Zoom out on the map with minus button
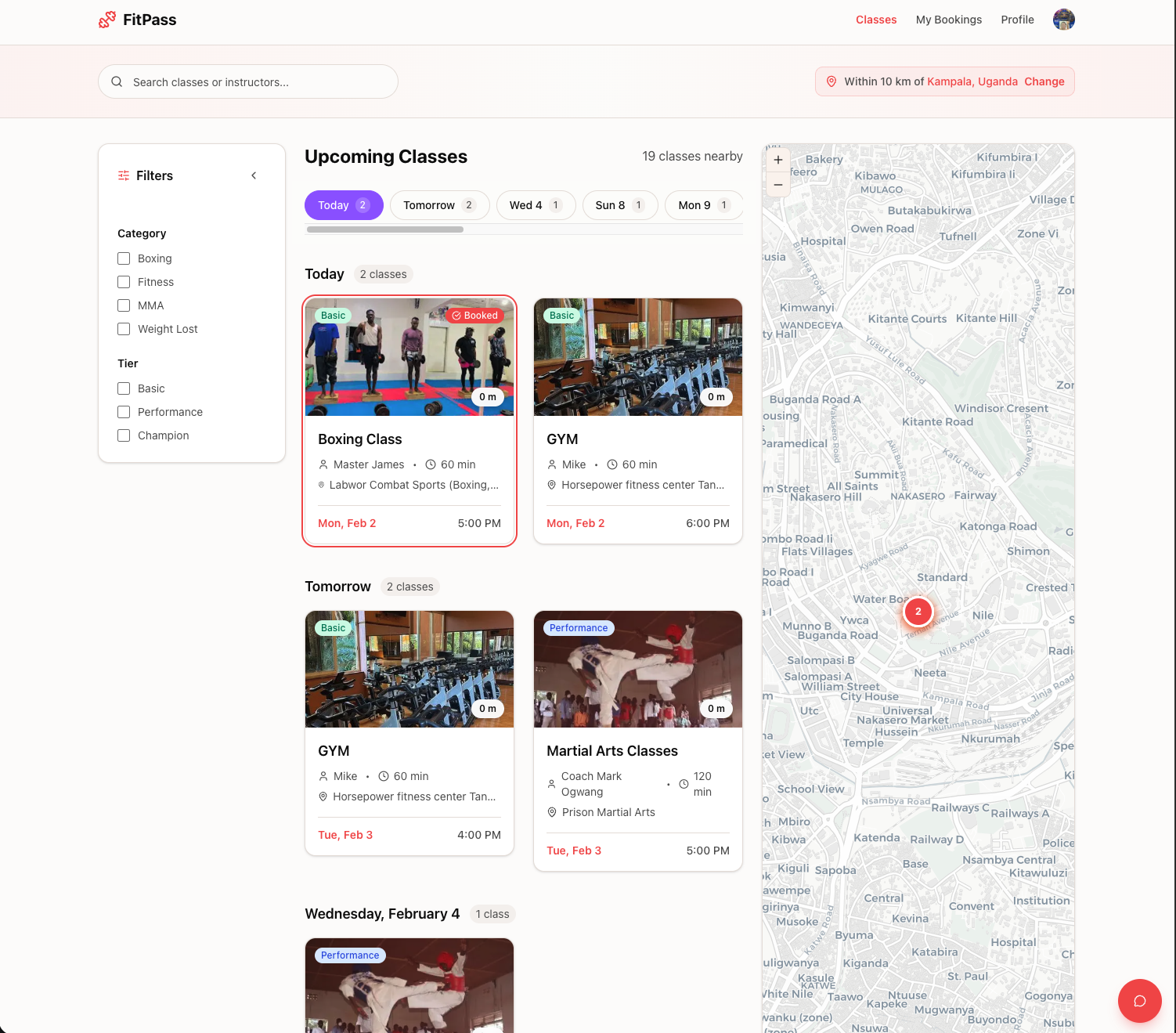The width and height of the screenshot is (1176, 1033). [x=777, y=185]
